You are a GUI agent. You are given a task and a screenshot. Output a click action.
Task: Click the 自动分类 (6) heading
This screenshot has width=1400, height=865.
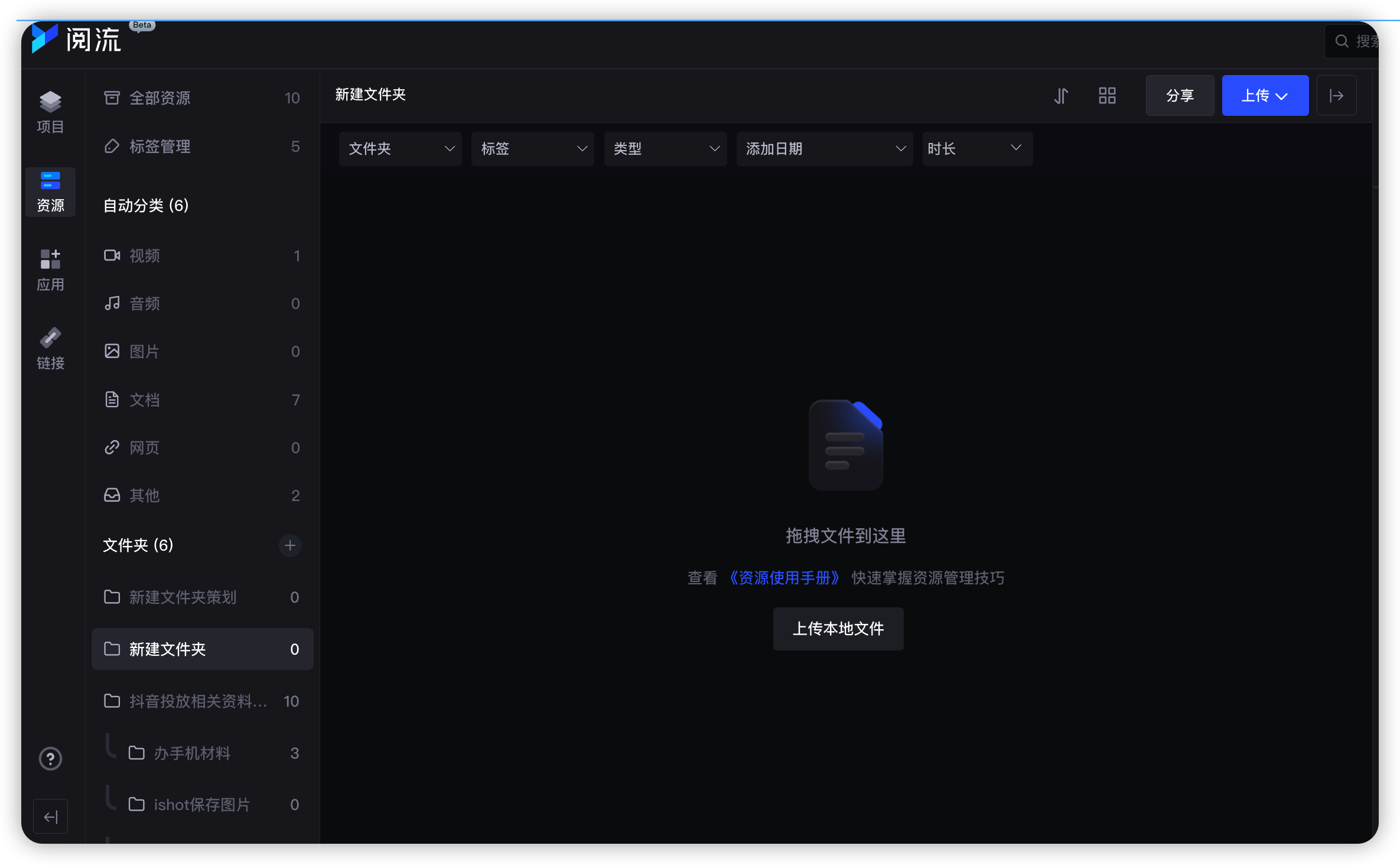click(146, 206)
